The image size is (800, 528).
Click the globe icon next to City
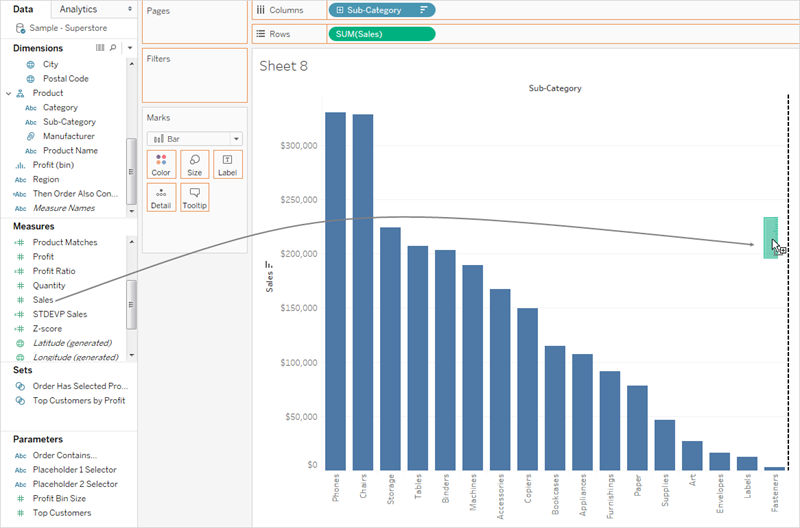[31, 64]
